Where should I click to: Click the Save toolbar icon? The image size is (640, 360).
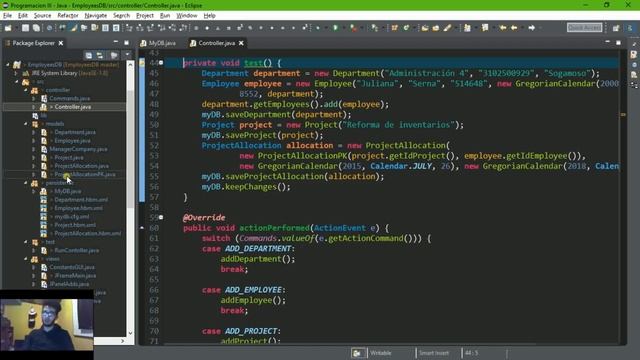[x=25, y=28]
